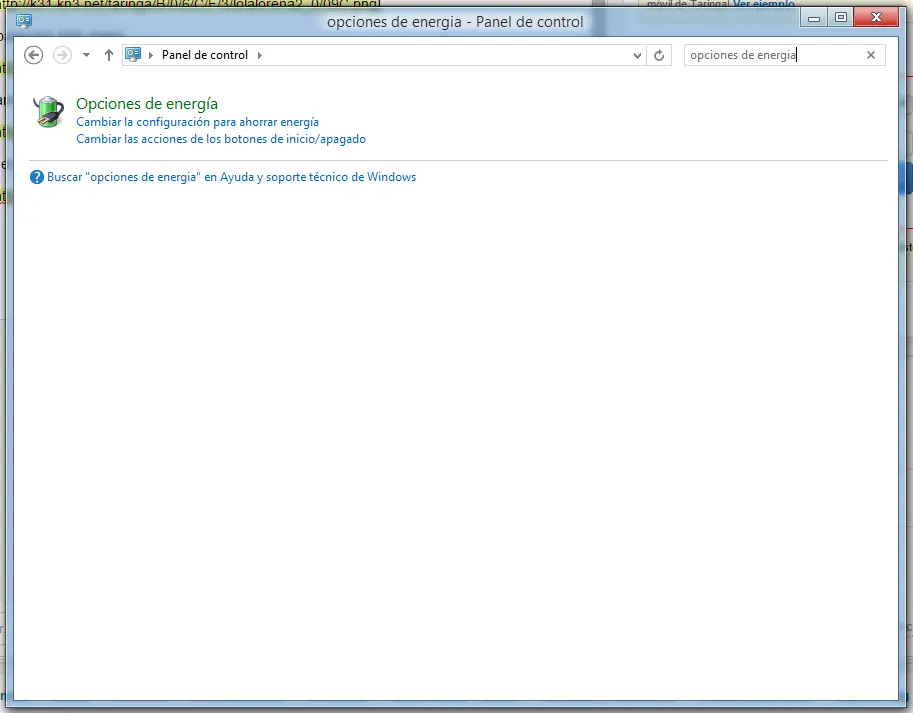Minimize the Panel de control window

pyautogui.click(x=814, y=18)
